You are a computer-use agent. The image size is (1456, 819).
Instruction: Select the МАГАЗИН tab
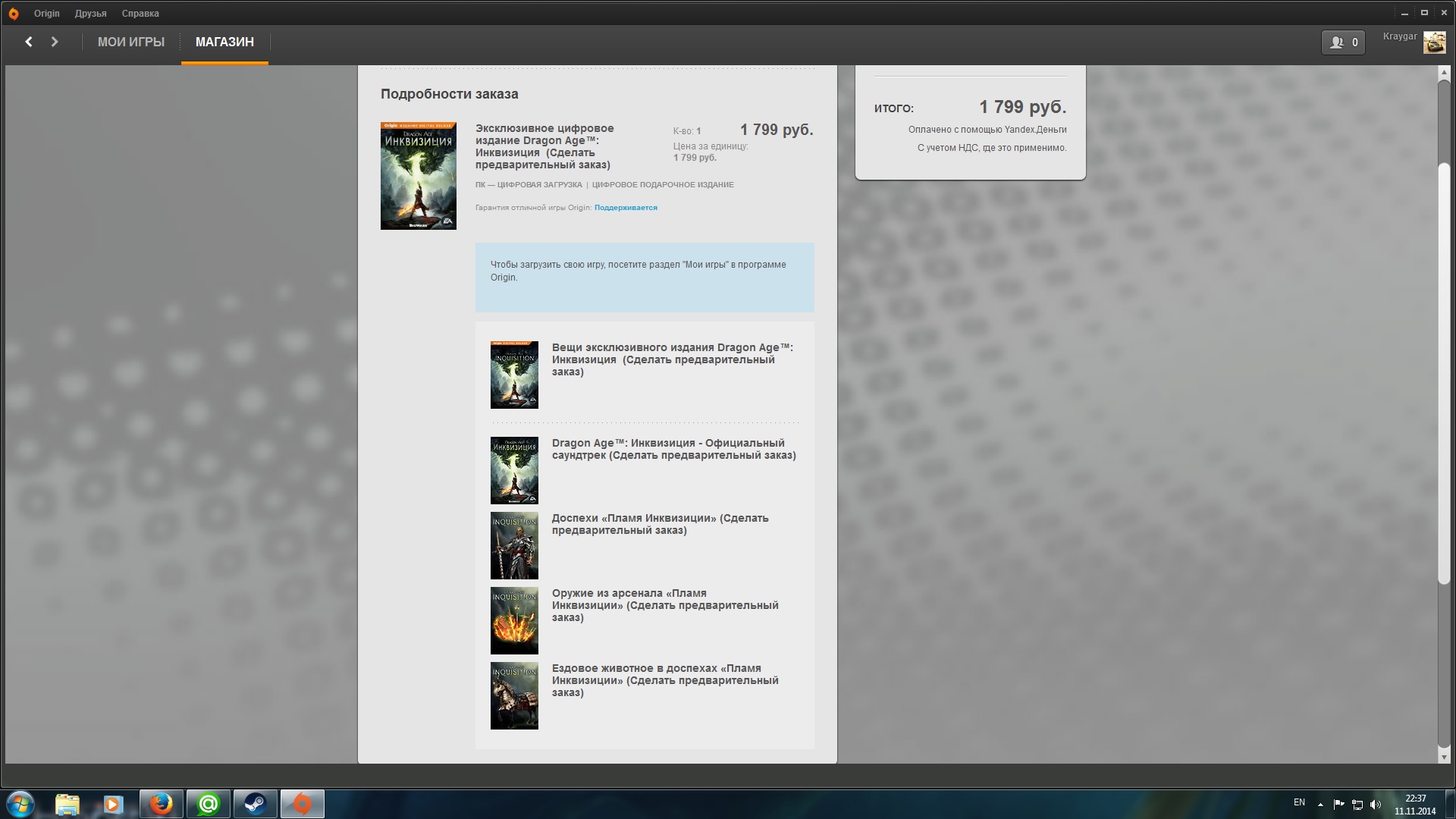pyautogui.click(x=224, y=42)
